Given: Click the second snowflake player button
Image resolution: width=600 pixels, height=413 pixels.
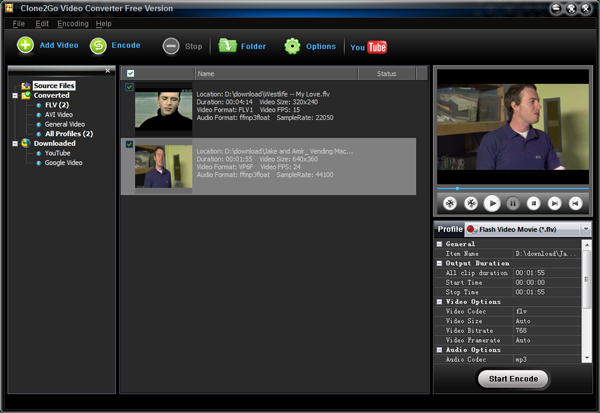Looking at the screenshot, I should (471, 203).
